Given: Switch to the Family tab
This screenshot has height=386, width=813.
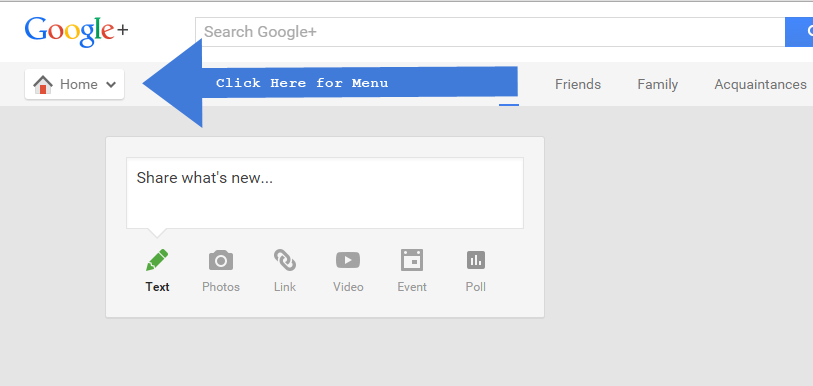Looking at the screenshot, I should click(657, 84).
